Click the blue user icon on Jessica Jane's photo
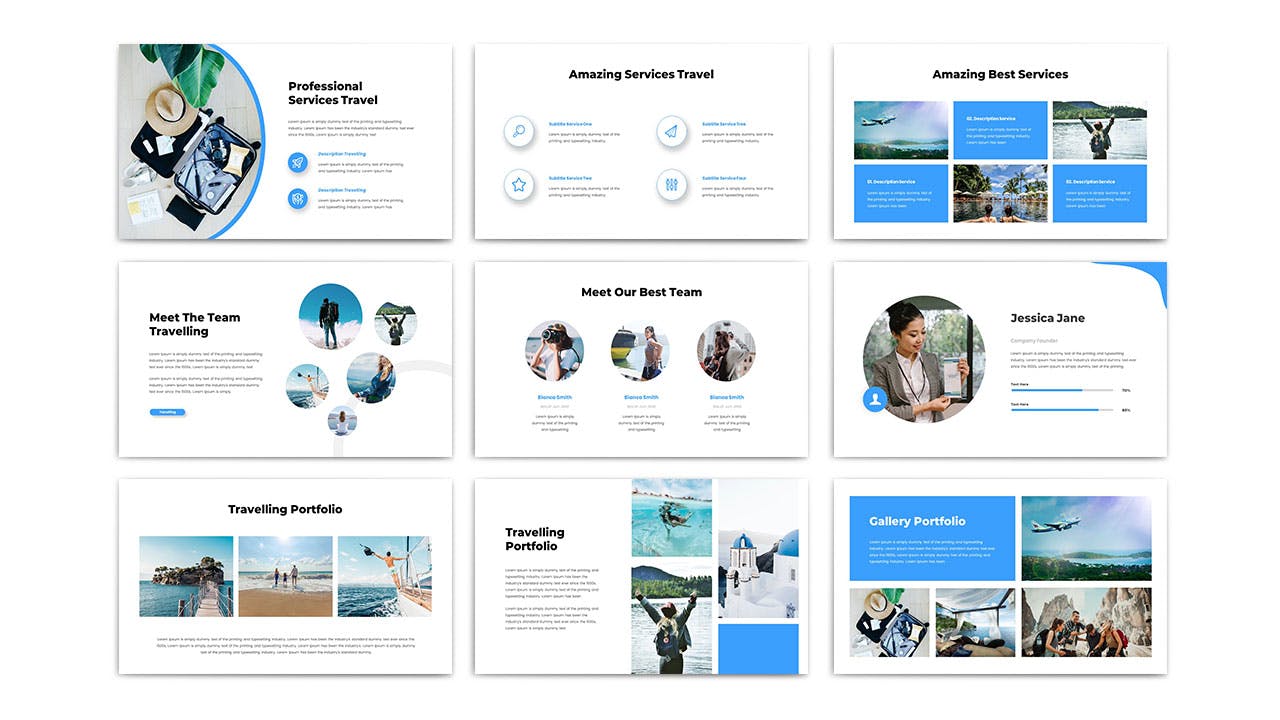This screenshot has width=1280, height=720. tap(876, 400)
